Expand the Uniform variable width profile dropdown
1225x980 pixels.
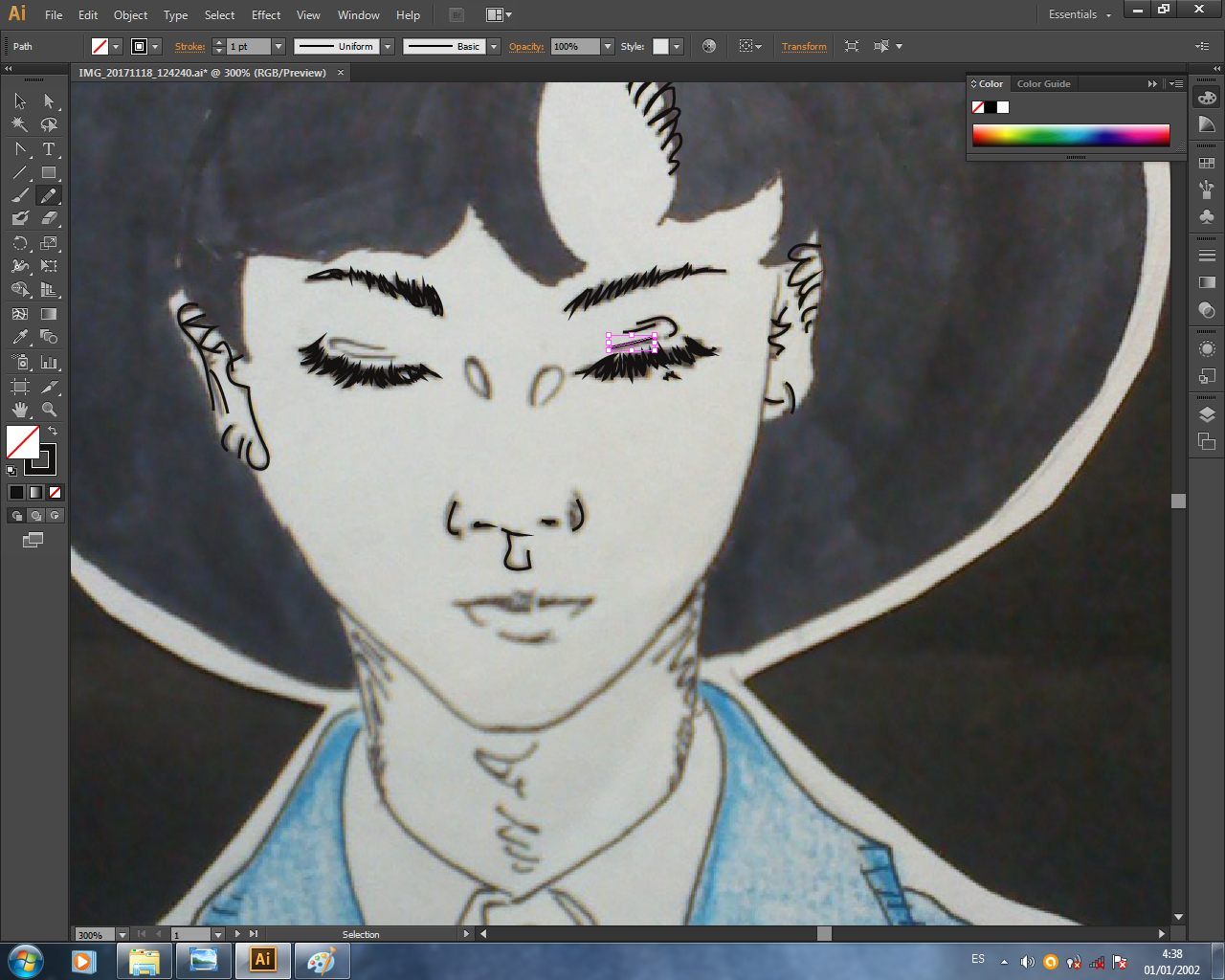(388, 46)
